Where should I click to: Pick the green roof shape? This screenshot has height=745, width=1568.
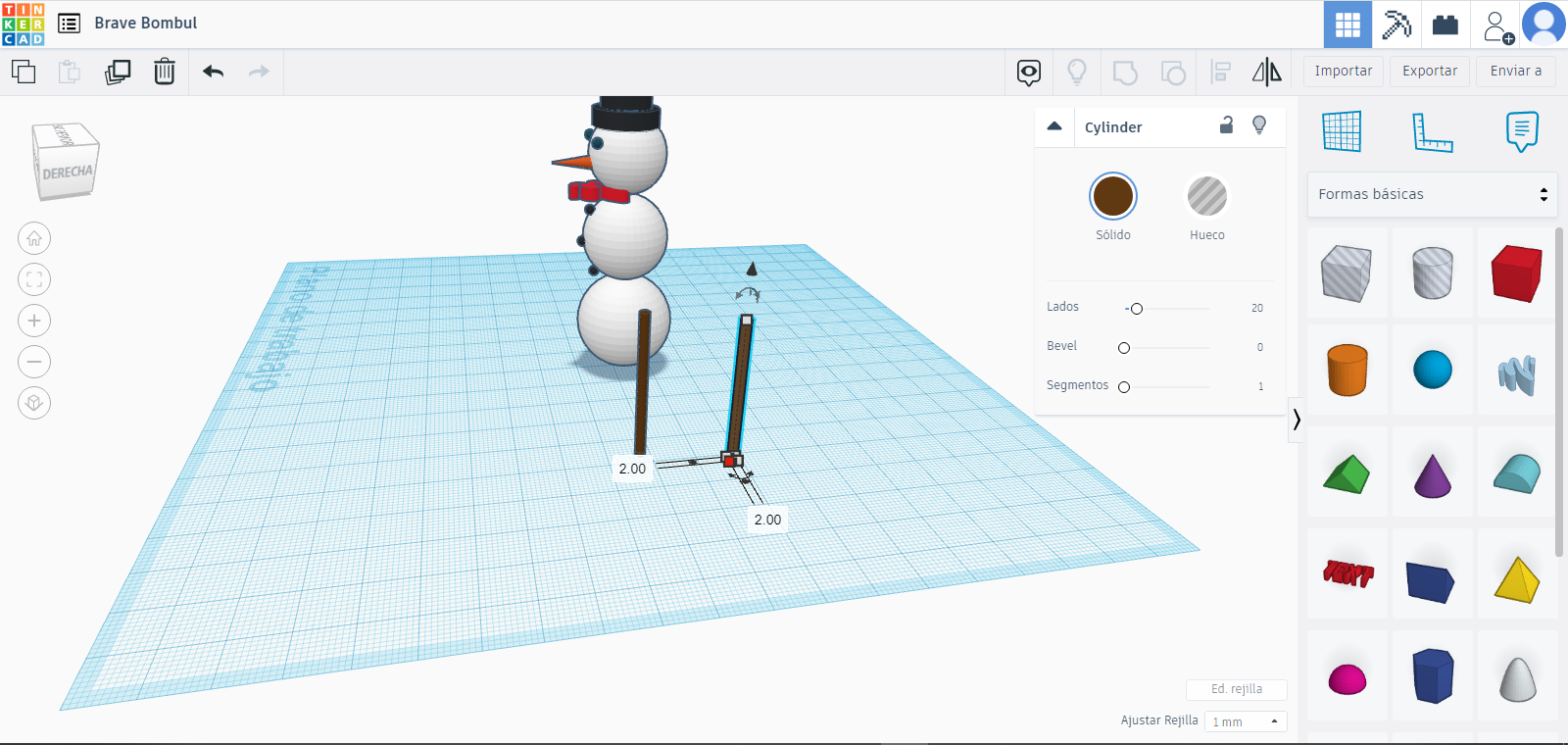1347,473
